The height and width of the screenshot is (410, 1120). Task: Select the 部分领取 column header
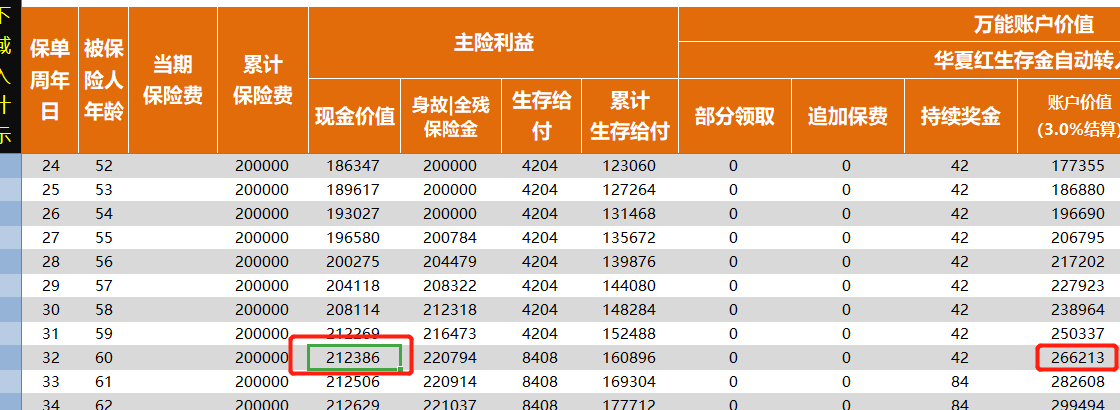pos(735,116)
